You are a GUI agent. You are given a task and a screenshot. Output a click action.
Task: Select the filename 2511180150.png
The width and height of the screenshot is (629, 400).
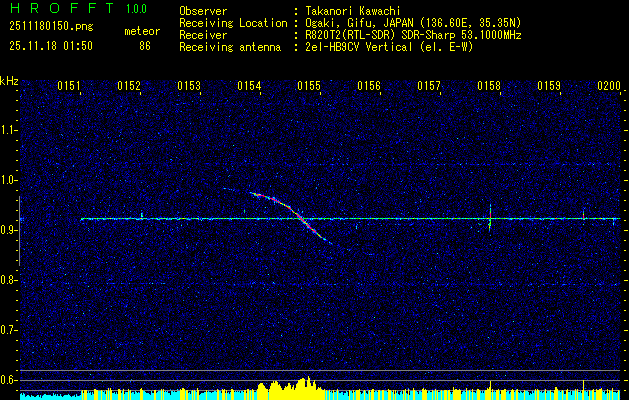(x=51, y=27)
